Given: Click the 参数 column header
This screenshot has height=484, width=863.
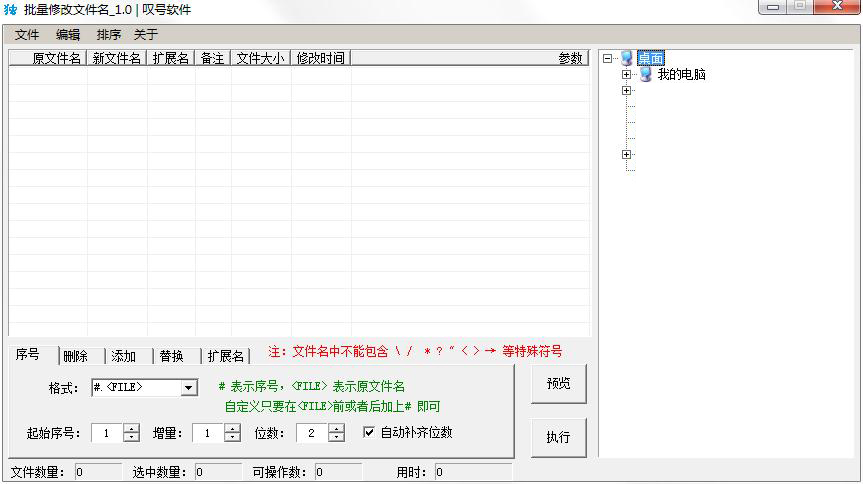Looking at the screenshot, I should click(470, 58).
